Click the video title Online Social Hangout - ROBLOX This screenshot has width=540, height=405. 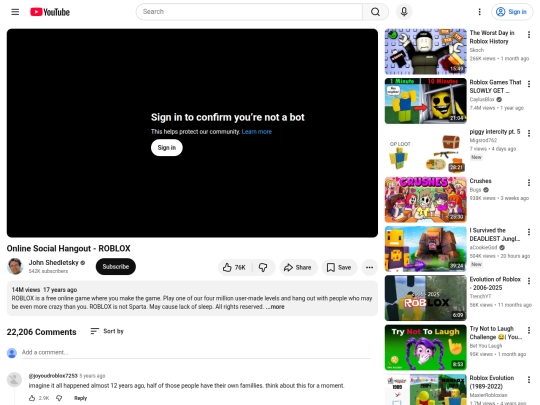coord(69,248)
